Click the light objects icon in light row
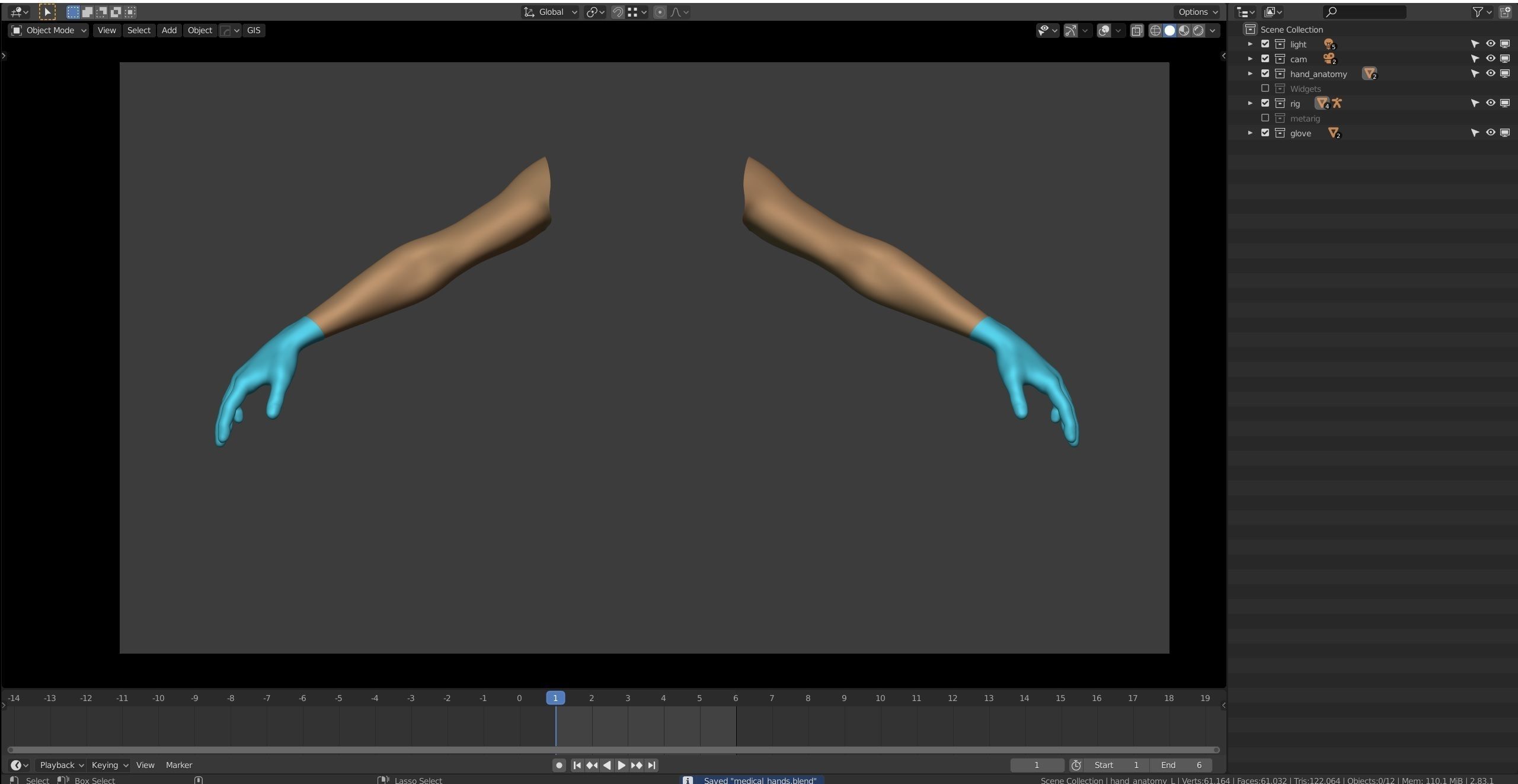 (1330, 44)
